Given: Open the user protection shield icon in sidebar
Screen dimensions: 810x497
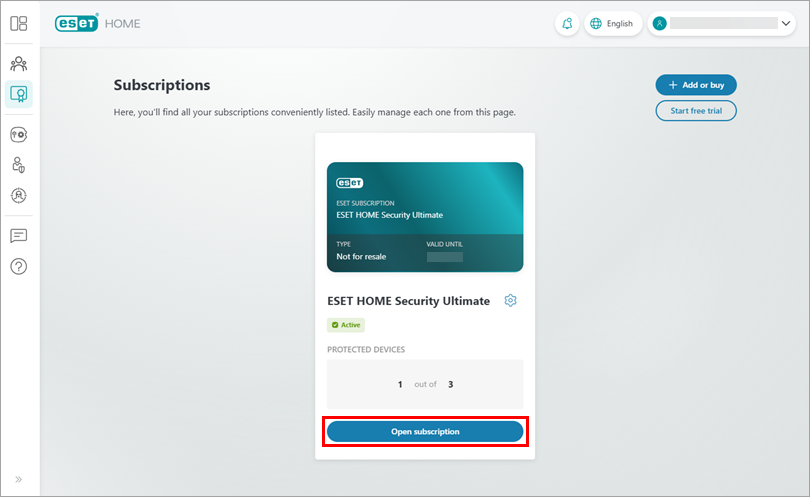Looking at the screenshot, I should tap(19, 165).
